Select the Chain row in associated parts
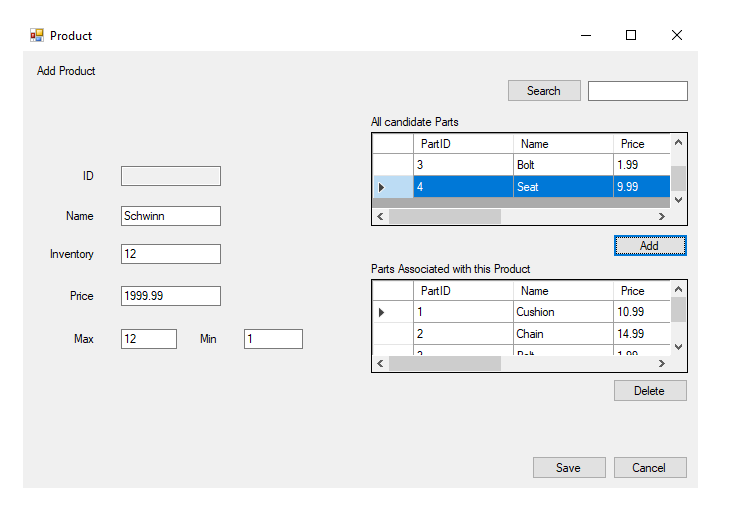Image resolution: width=731 pixels, height=521 pixels. (521, 334)
